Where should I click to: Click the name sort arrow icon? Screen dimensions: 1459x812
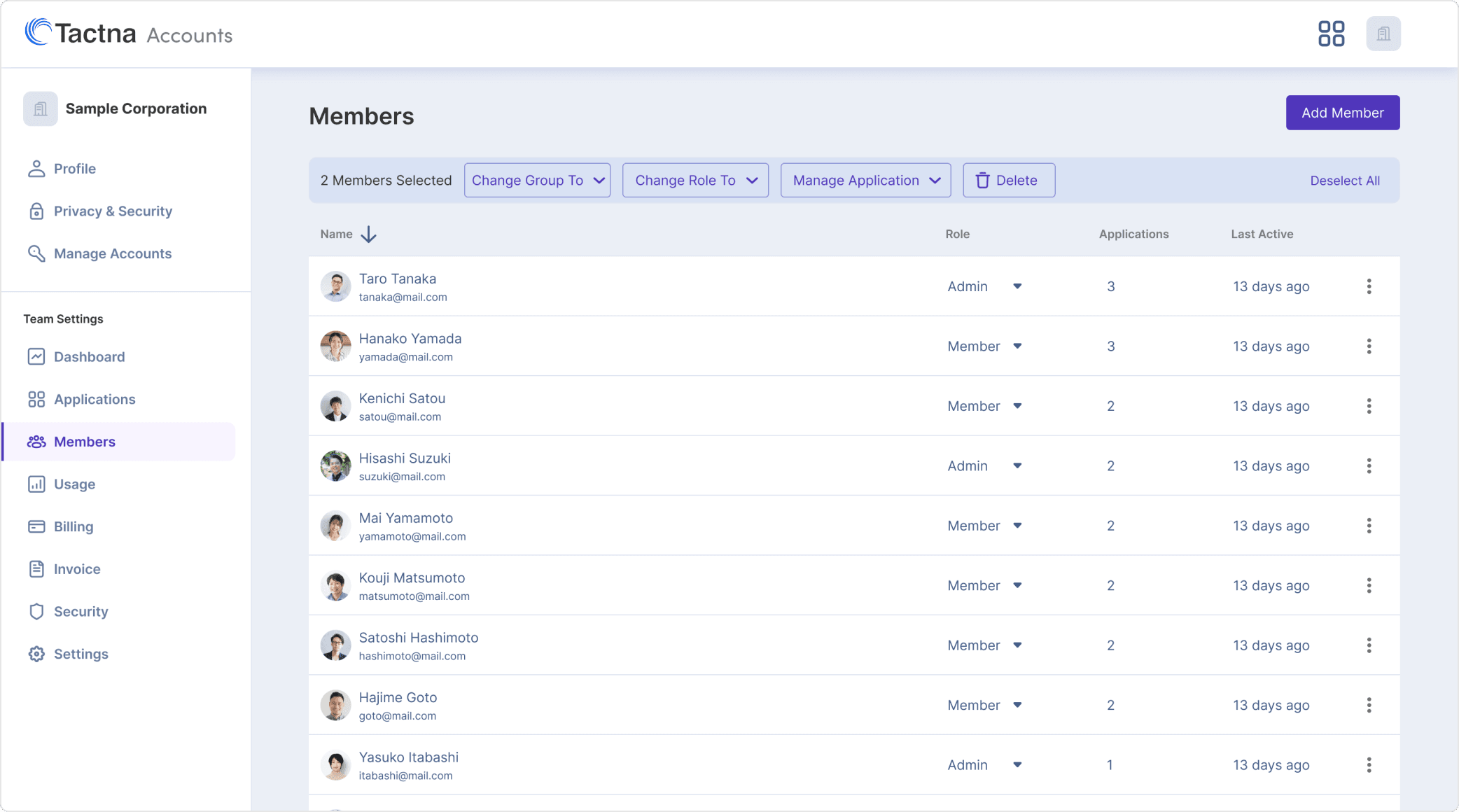[x=368, y=234]
